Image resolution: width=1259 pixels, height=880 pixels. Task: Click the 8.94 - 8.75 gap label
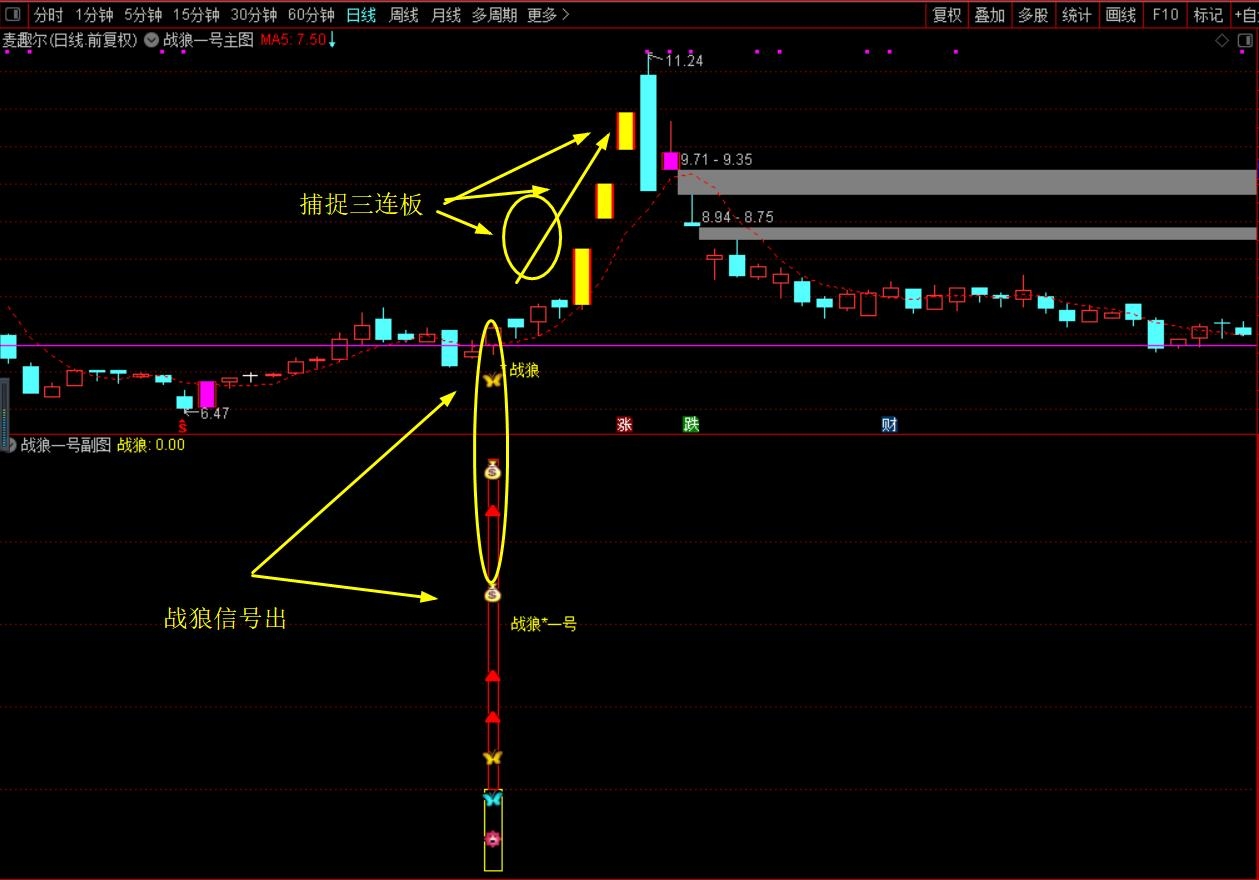pos(737,217)
